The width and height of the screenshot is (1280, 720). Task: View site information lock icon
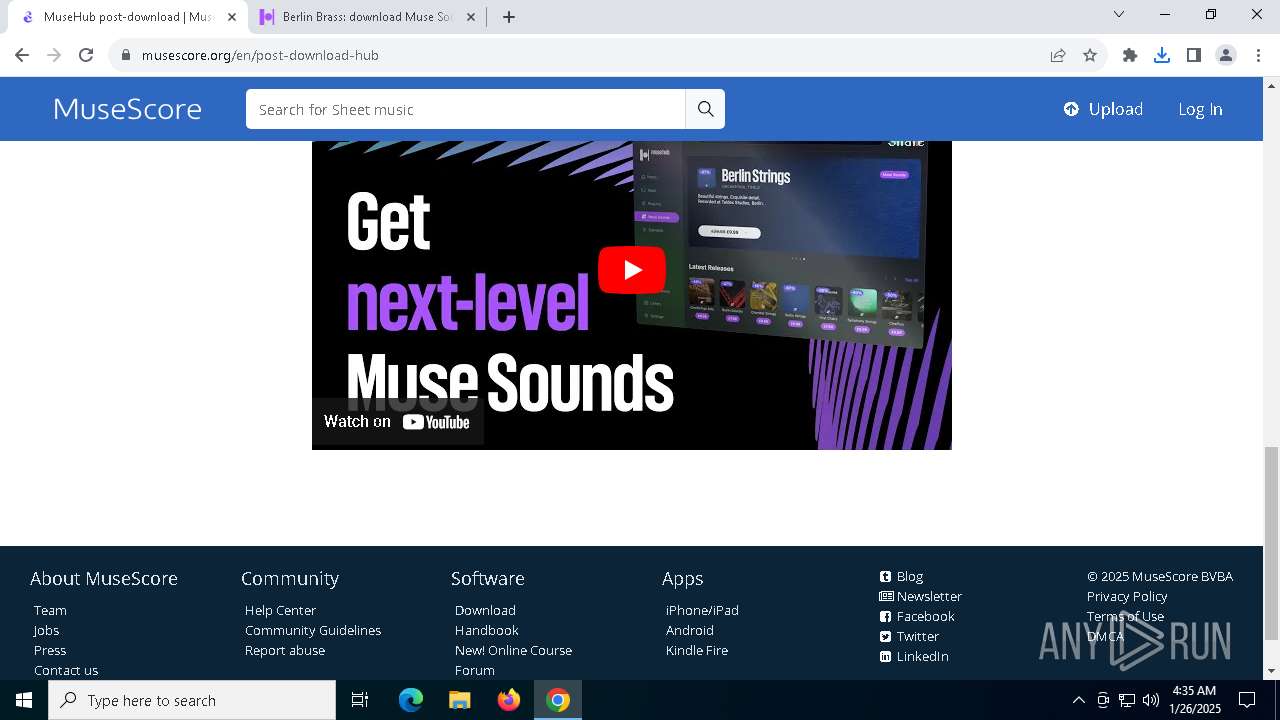[x=126, y=55]
